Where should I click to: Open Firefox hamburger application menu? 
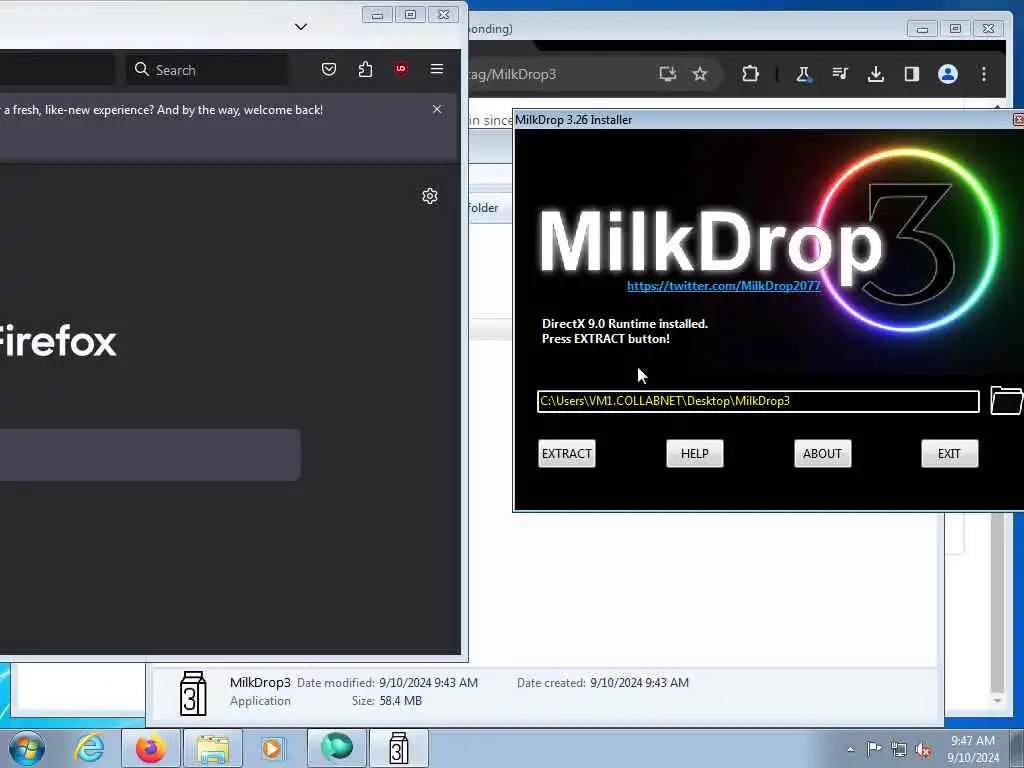pos(437,69)
